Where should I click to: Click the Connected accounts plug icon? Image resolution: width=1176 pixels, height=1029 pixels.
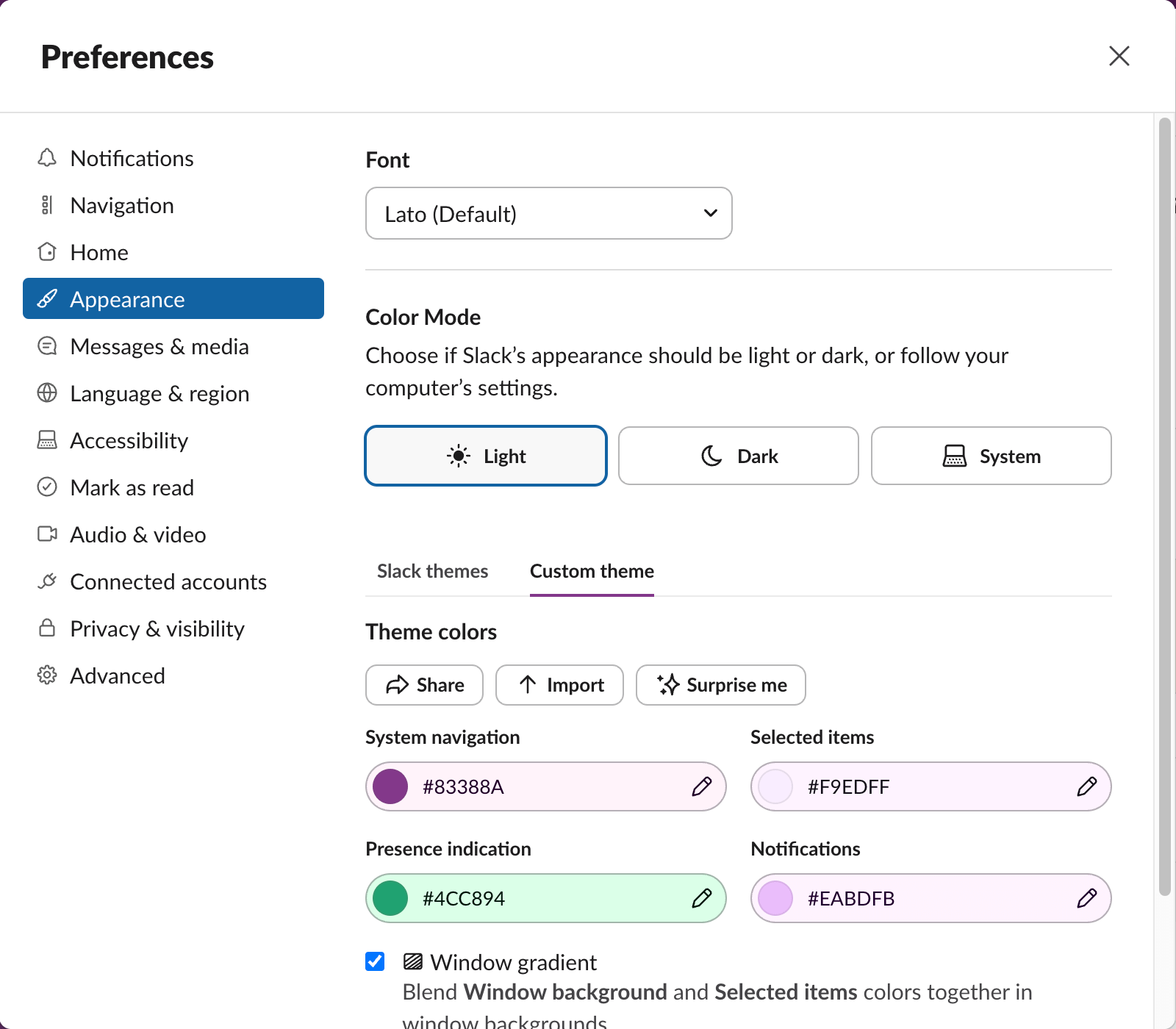point(47,581)
